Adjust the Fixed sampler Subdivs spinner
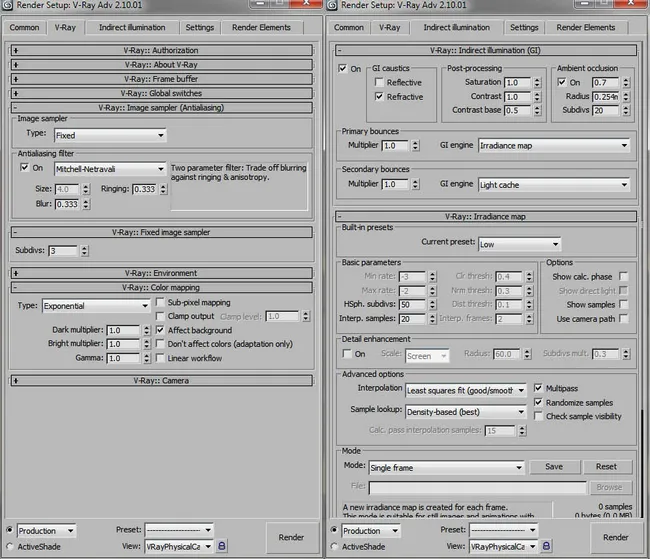Image resolution: width=650 pixels, height=559 pixels. point(85,250)
